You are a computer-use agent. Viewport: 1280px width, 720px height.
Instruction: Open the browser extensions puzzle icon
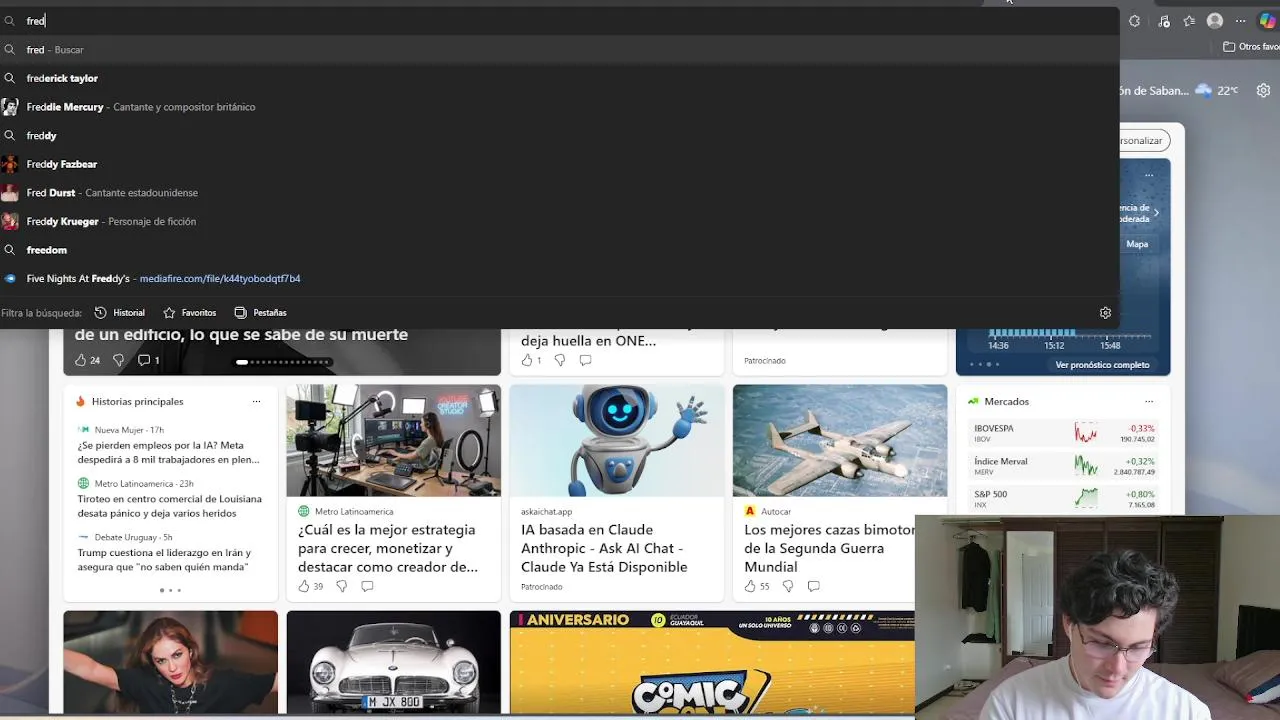[1134, 21]
